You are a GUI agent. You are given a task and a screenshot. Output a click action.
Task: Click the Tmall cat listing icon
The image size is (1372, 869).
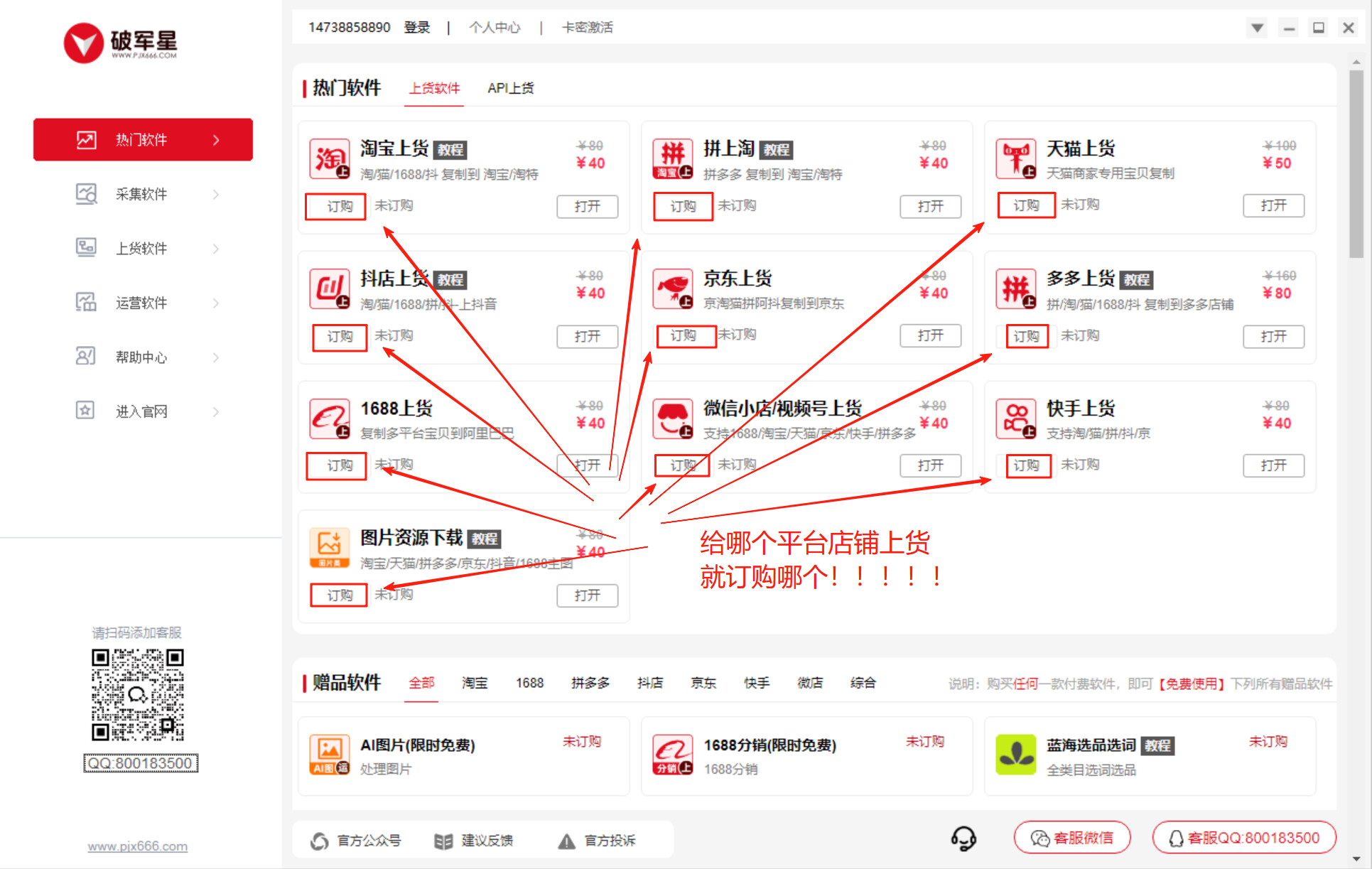[x=1015, y=158]
